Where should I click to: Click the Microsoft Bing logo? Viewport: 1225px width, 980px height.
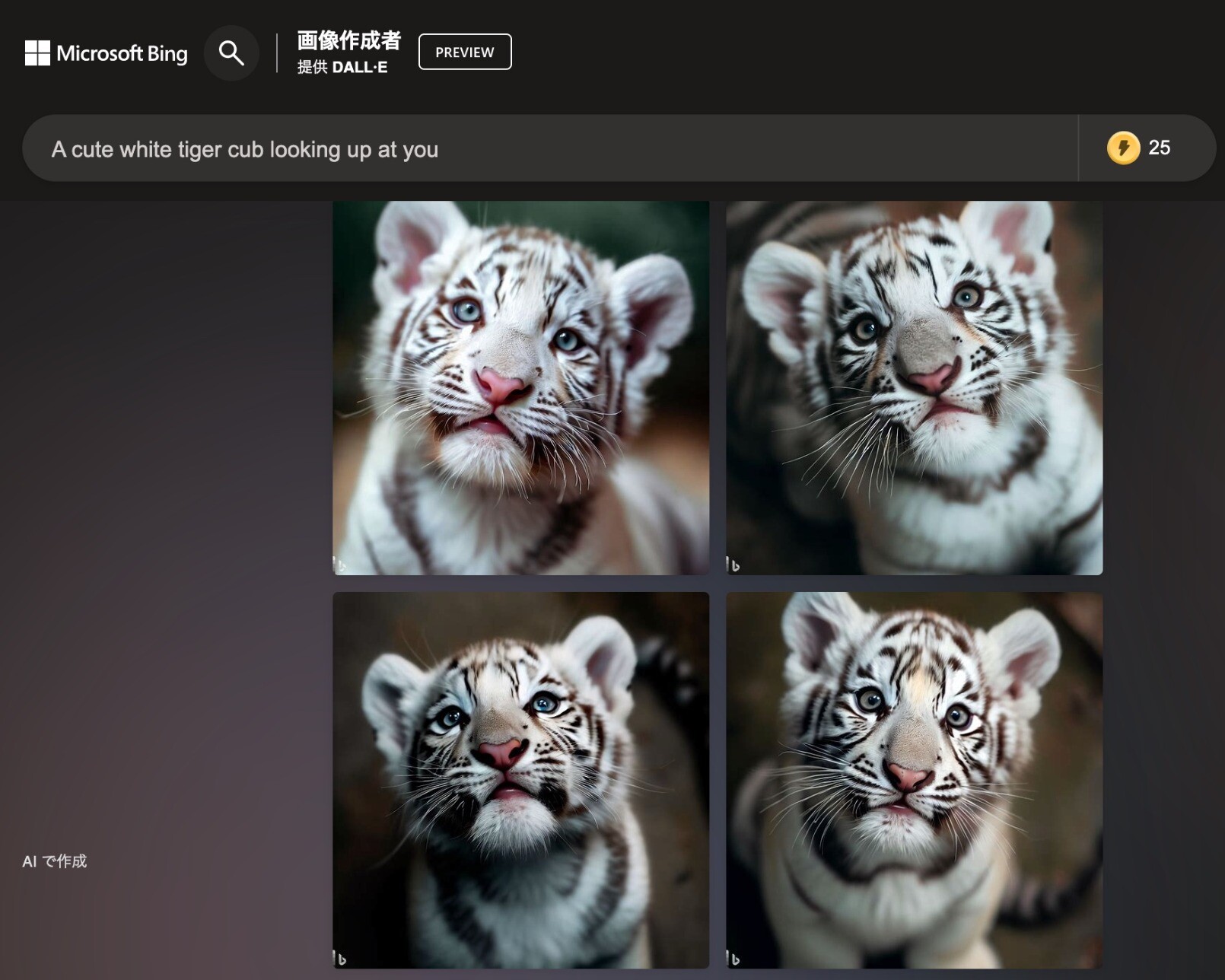click(x=106, y=53)
